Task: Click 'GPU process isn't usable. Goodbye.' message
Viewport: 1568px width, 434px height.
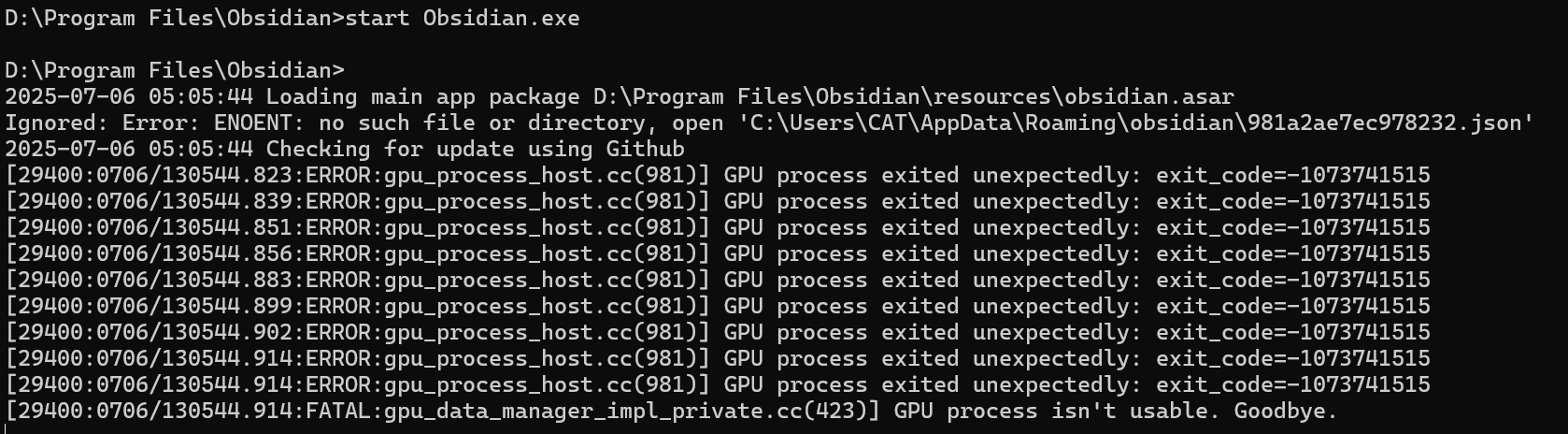Action: pos(1116,411)
